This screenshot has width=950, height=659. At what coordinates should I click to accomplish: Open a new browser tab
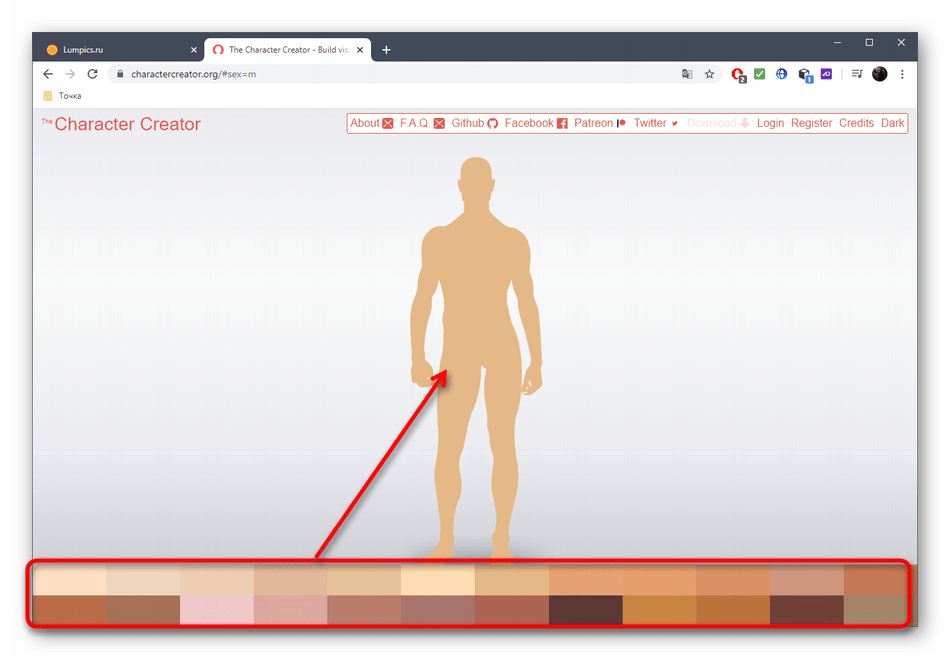pos(386,50)
